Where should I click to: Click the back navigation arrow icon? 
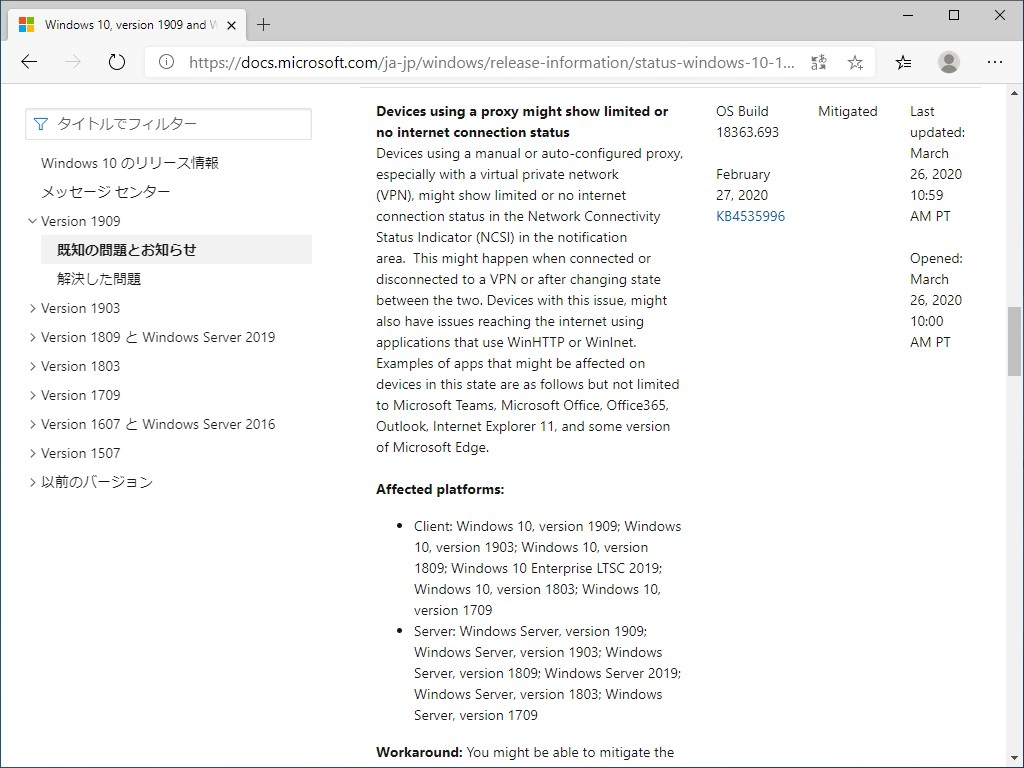coord(29,61)
